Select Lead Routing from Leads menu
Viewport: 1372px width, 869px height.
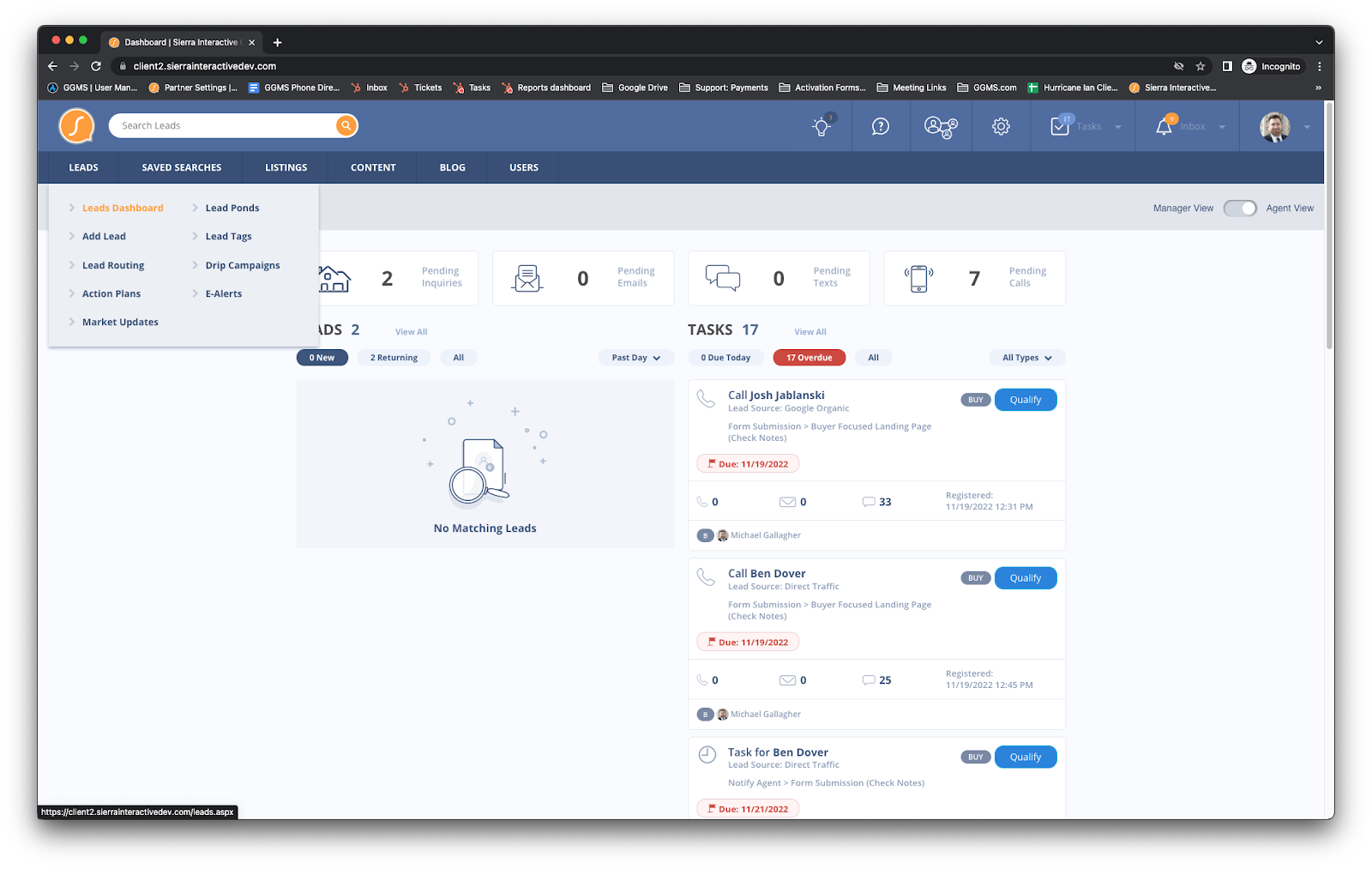pos(113,266)
